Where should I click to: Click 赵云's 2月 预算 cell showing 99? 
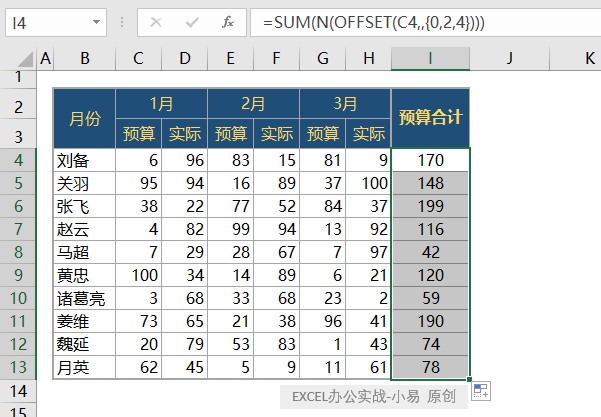click(230, 229)
